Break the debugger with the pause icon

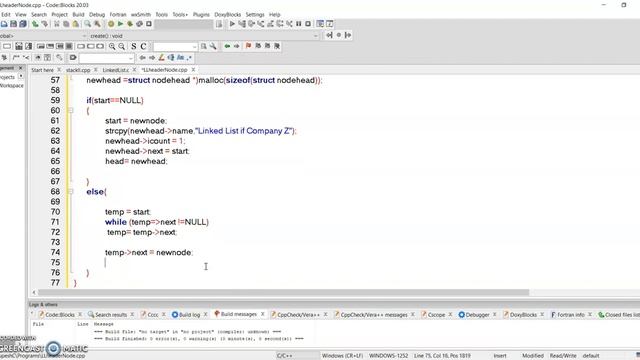point(299,24)
